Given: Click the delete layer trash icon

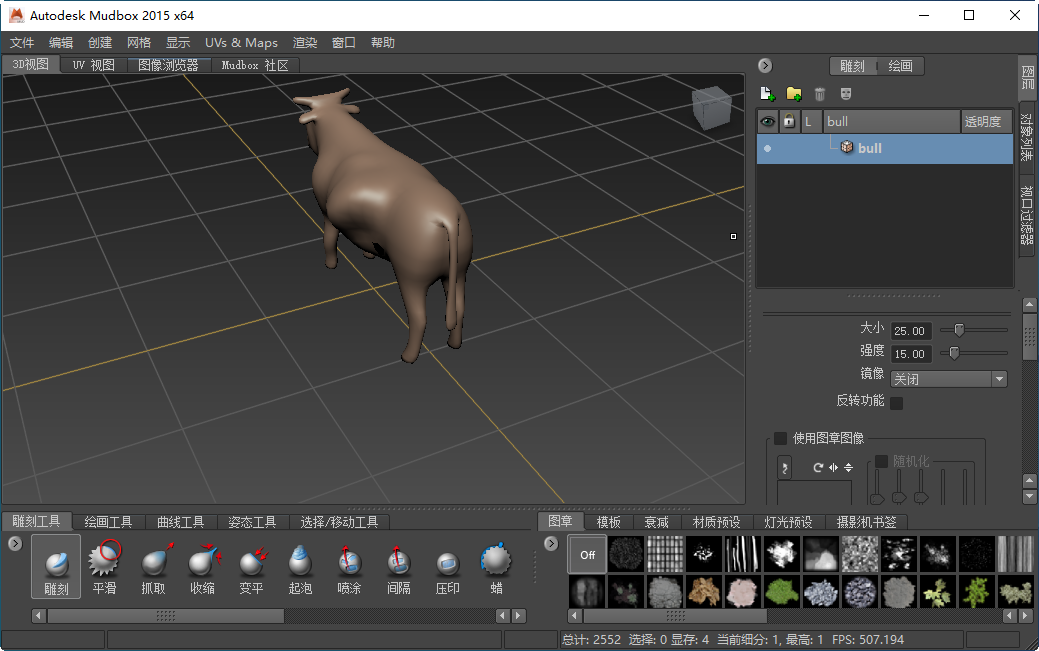Looking at the screenshot, I should (820, 94).
